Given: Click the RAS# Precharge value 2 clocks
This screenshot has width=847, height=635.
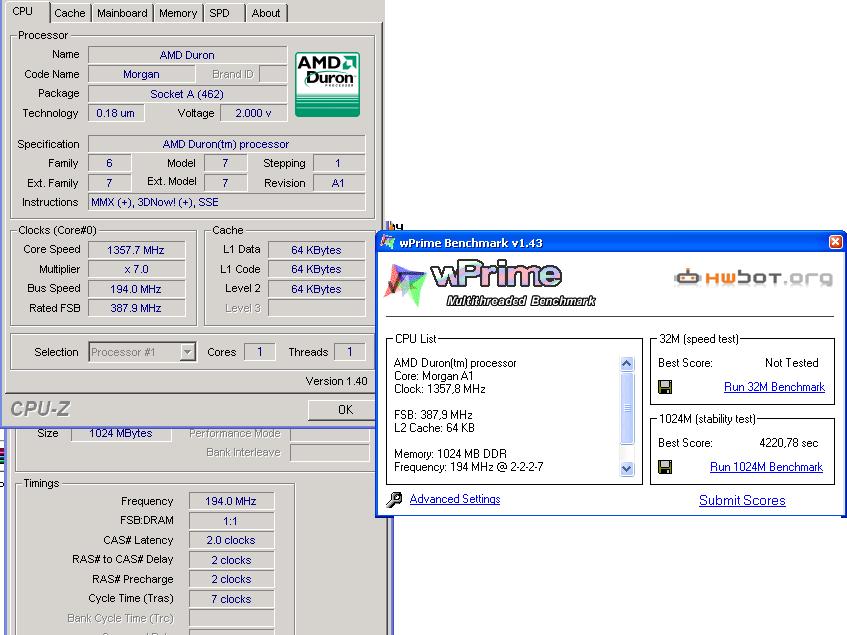Looking at the screenshot, I should click(x=231, y=579).
